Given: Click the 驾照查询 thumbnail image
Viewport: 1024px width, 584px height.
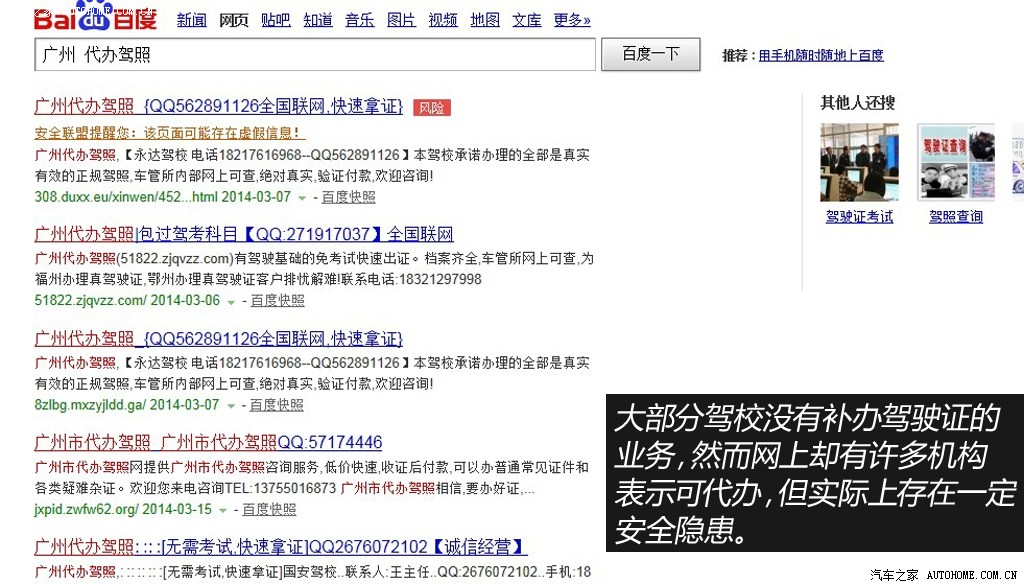Looking at the screenshot, I should pos(956,162).
